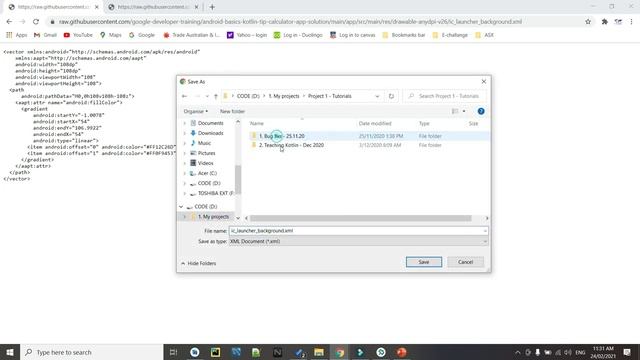Refresh the Save As folder view
Screen dimensions: 640x360
point(391,96)
